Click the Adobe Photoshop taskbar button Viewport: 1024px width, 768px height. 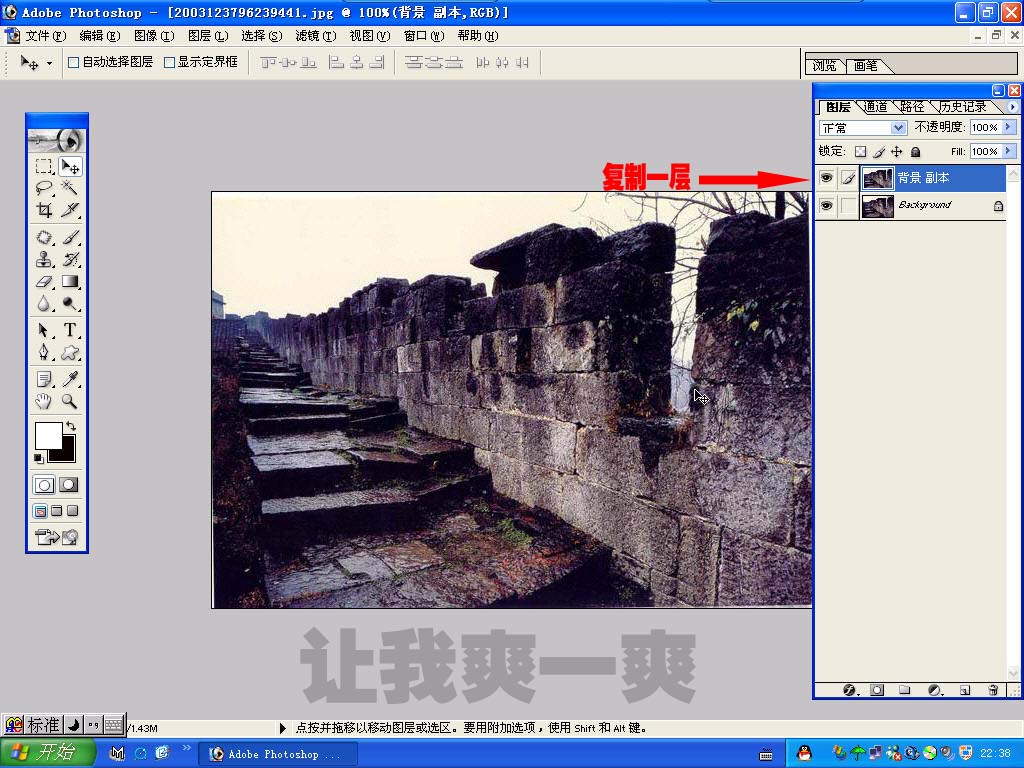(275, 754)
